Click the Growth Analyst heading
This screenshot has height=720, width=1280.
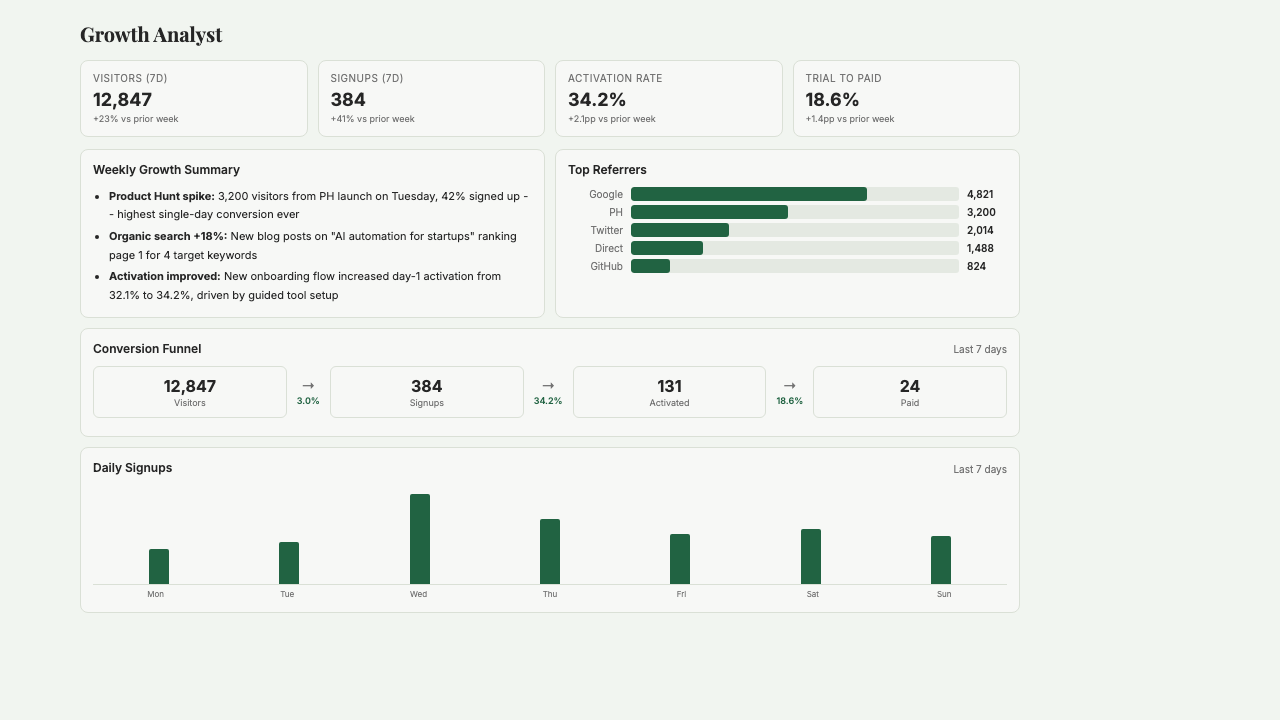[x=151, y=34]
